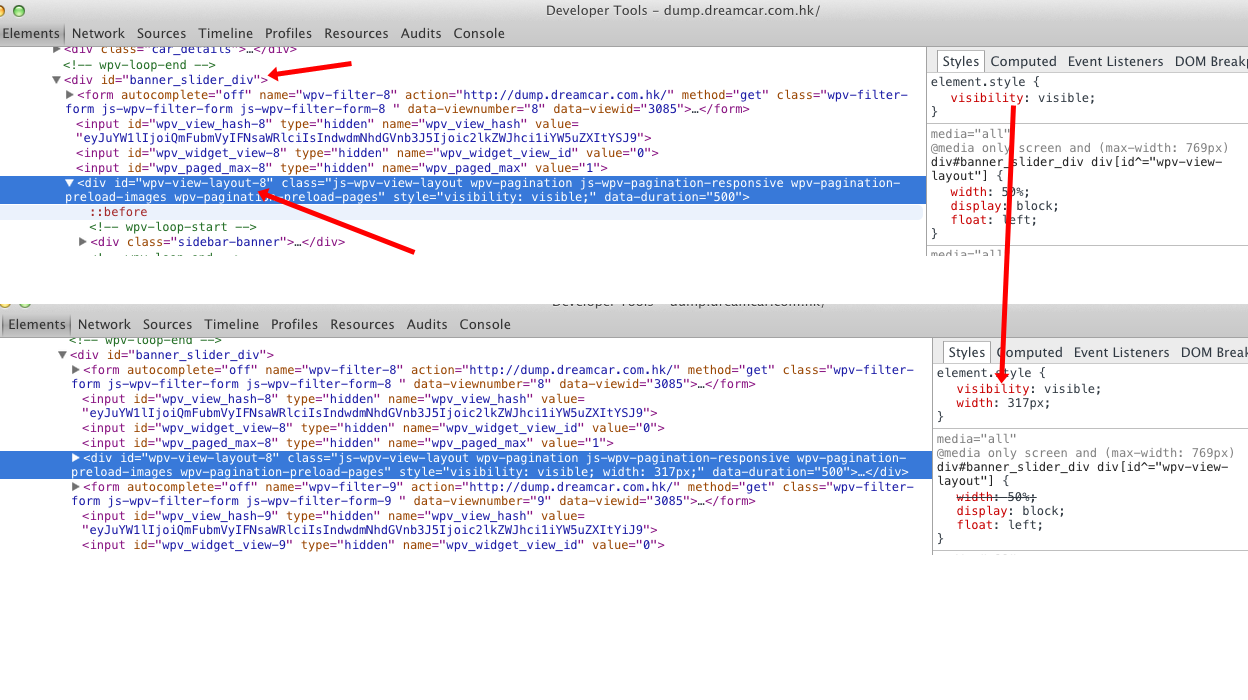Image resolution: width=1248 pixels, height=700 pixels.
Task: Switch to Resources tab in lower window
Action: 362,324
